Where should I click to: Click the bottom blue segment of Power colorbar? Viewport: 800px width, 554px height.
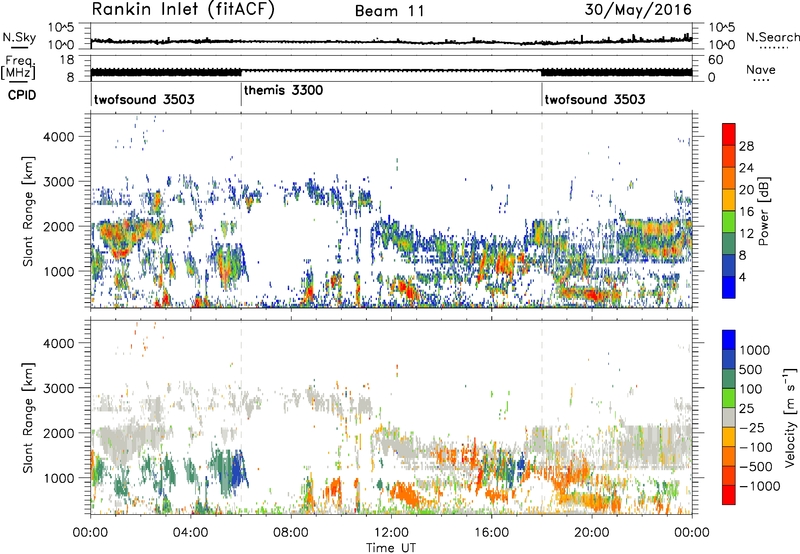pyautogui.click(x=729, y=287)
